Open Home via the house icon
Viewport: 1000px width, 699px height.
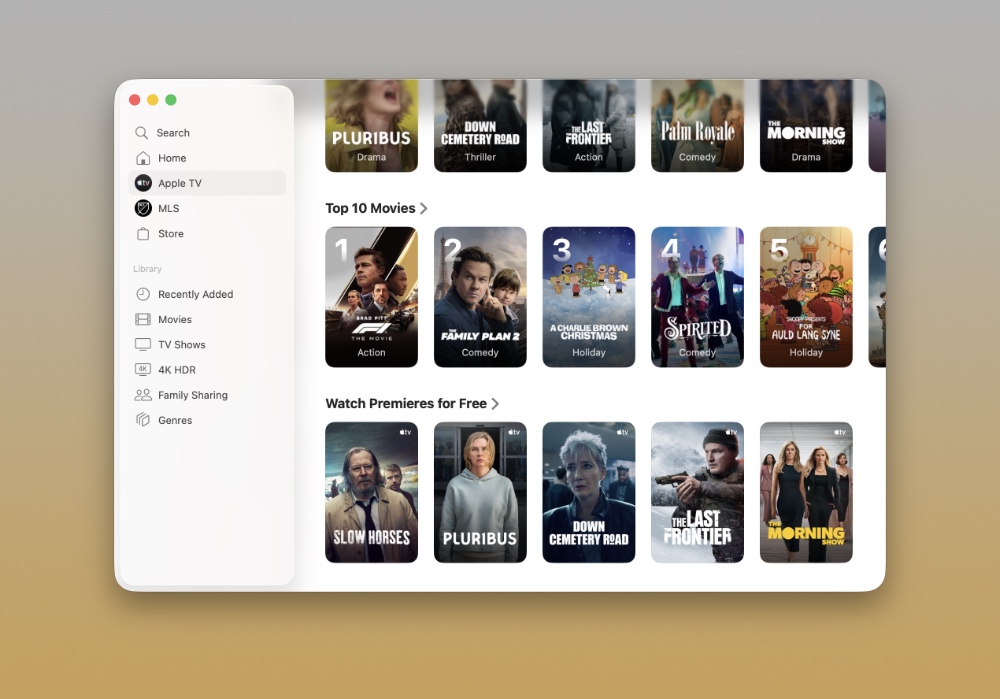(143, 158)
